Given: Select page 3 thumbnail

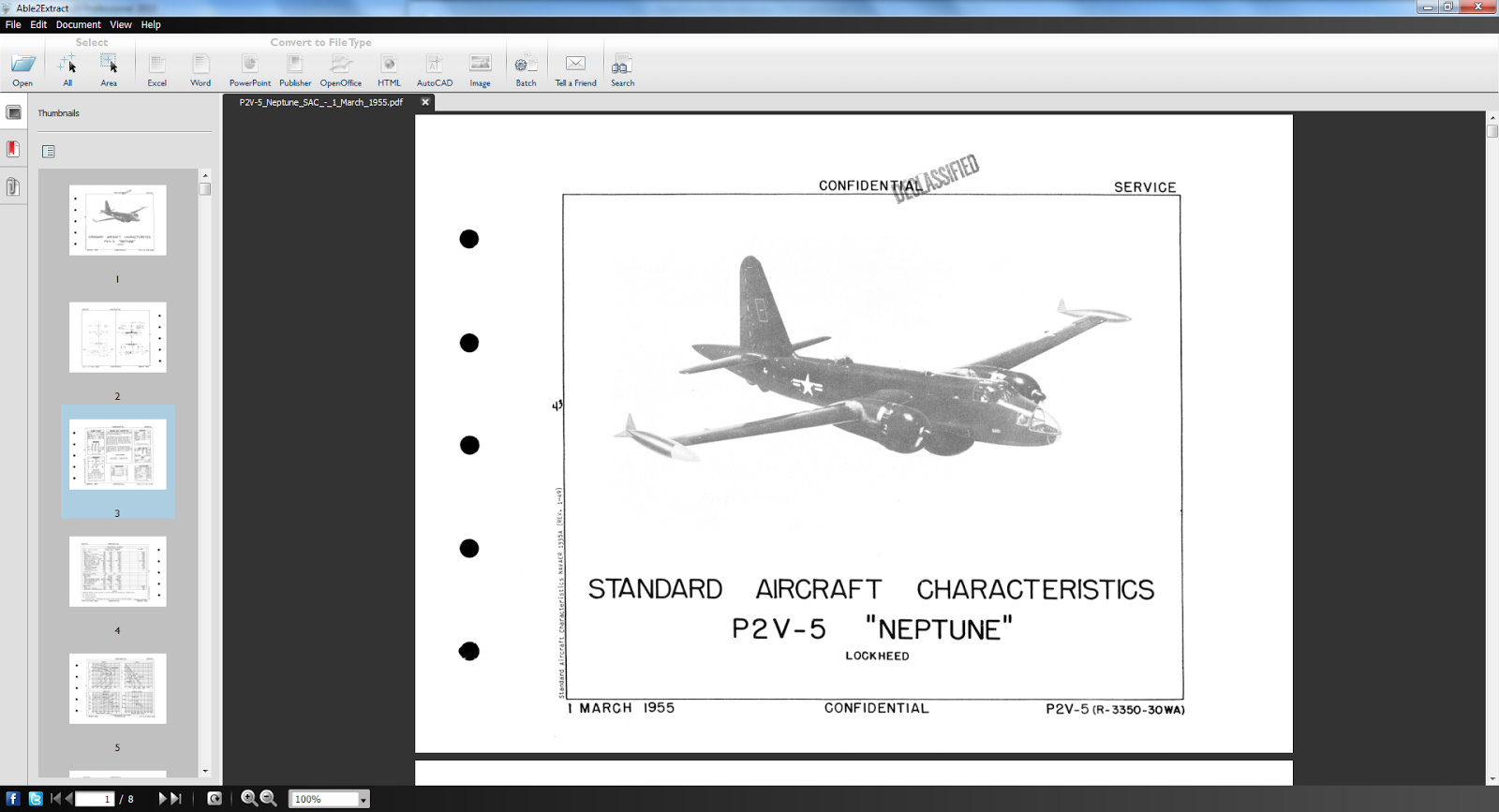Looking at the screenshot, I should (x=118, y=454).
